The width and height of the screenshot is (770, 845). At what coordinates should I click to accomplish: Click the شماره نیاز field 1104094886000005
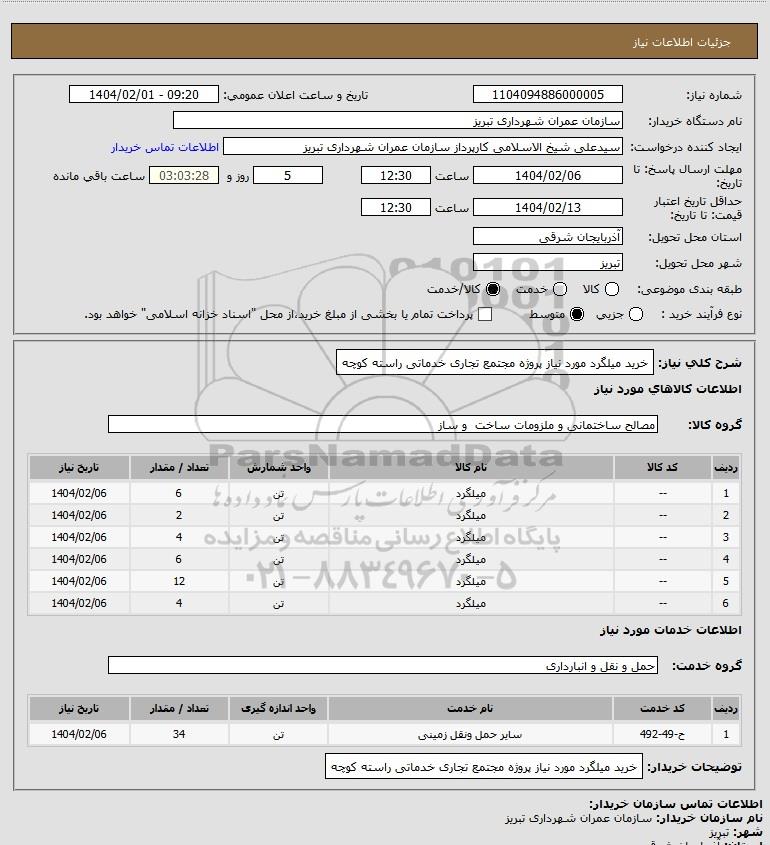pos(547,94)
